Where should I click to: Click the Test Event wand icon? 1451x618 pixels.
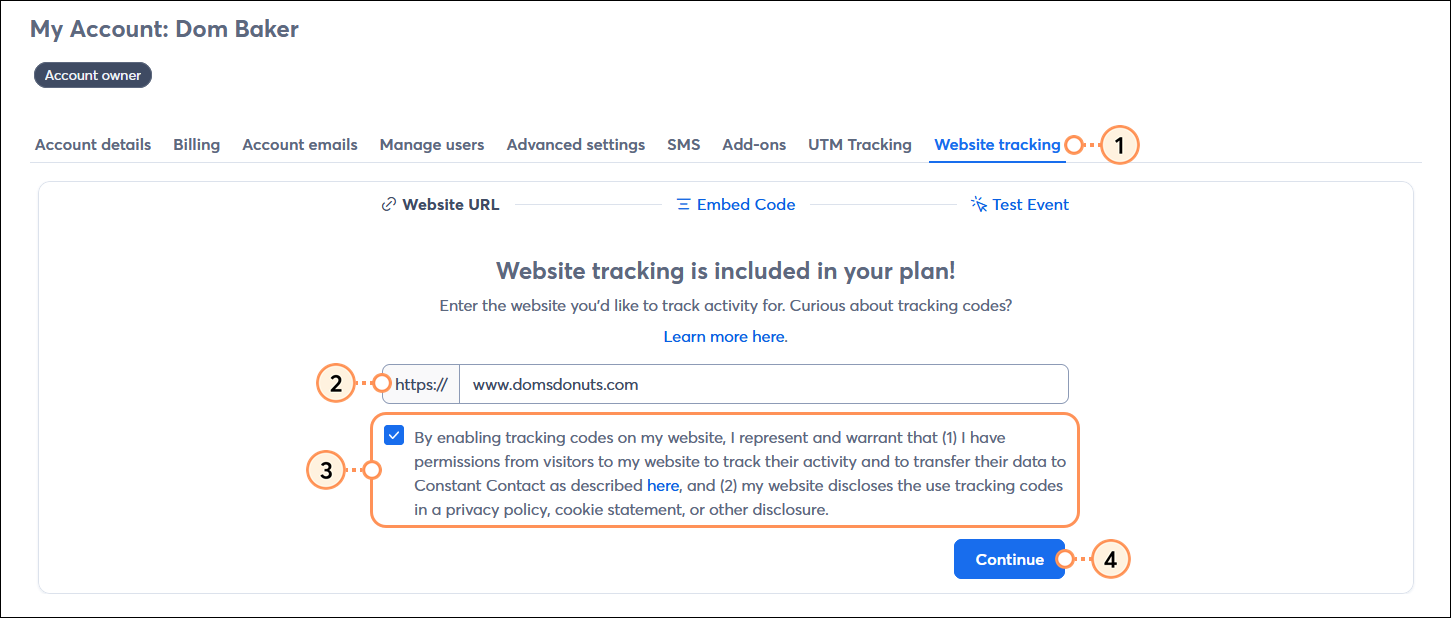click(x=977, y=203)
